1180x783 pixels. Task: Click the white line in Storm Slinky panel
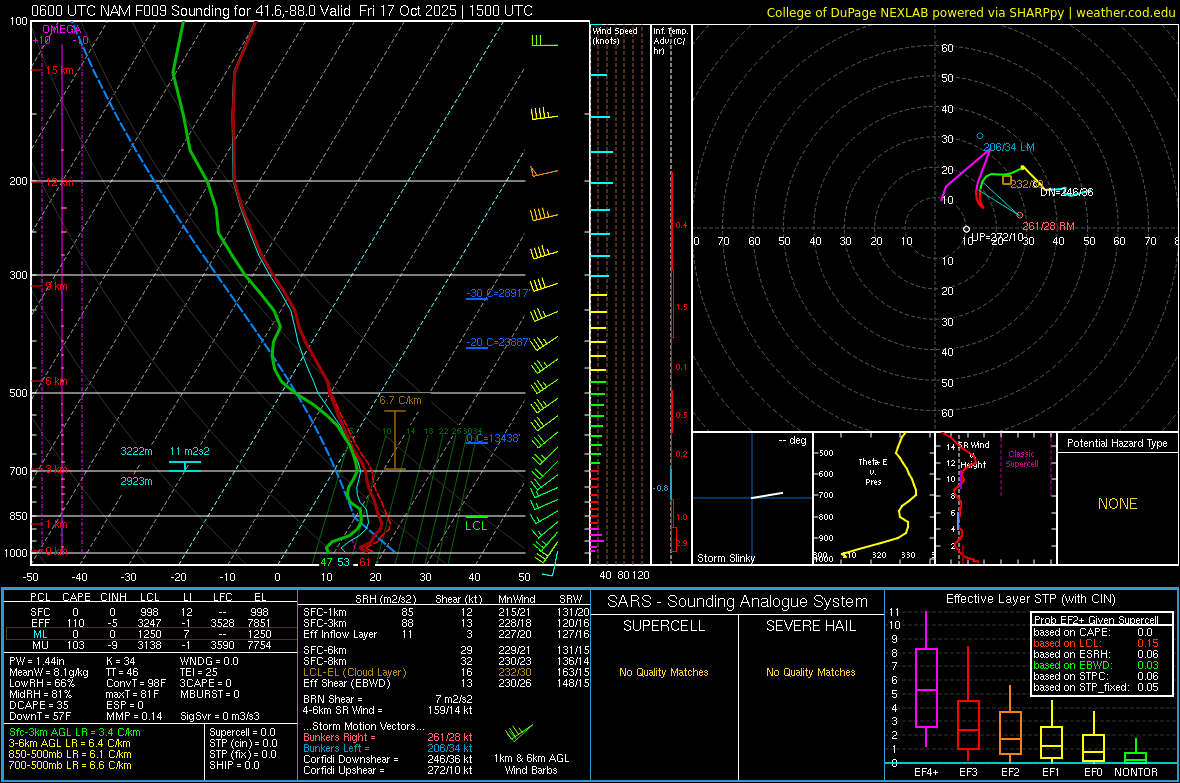coord(767,495)
